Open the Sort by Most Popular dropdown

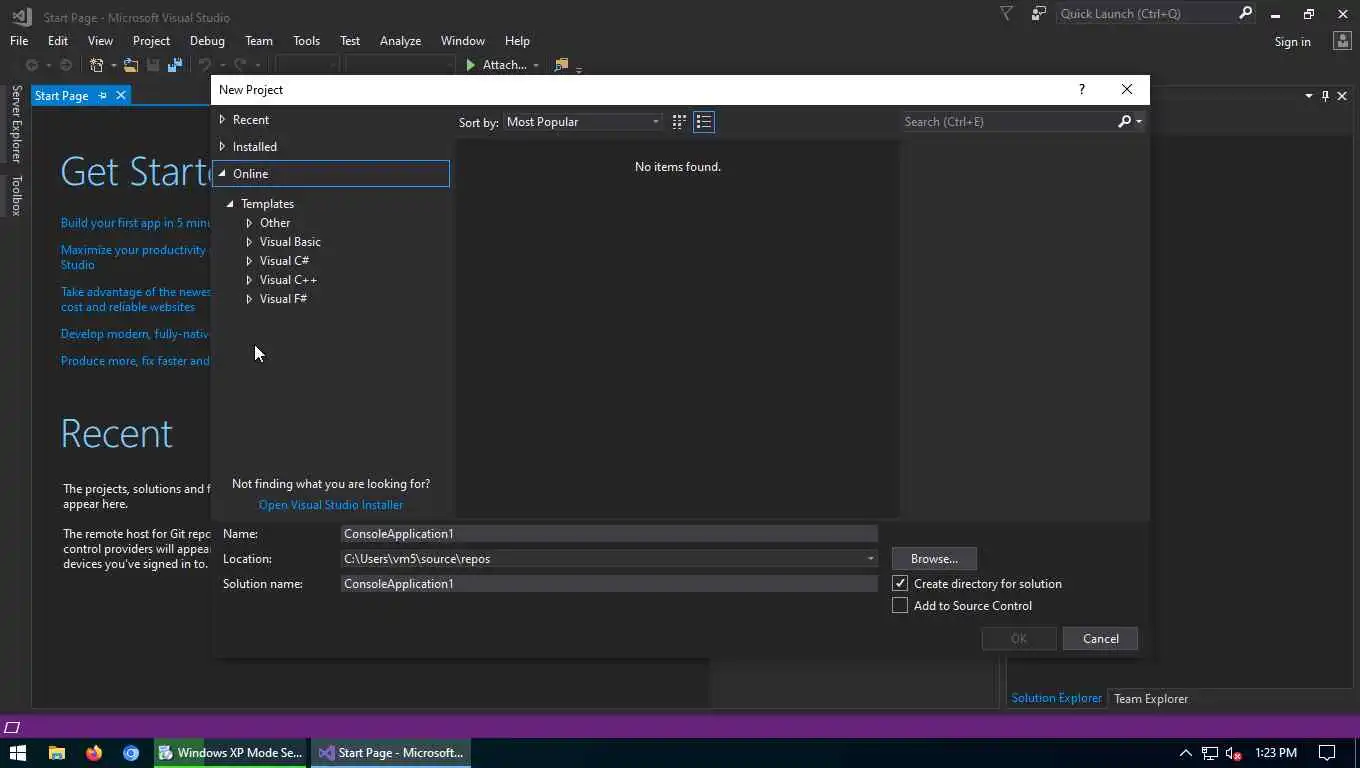[x=583, y=122]
